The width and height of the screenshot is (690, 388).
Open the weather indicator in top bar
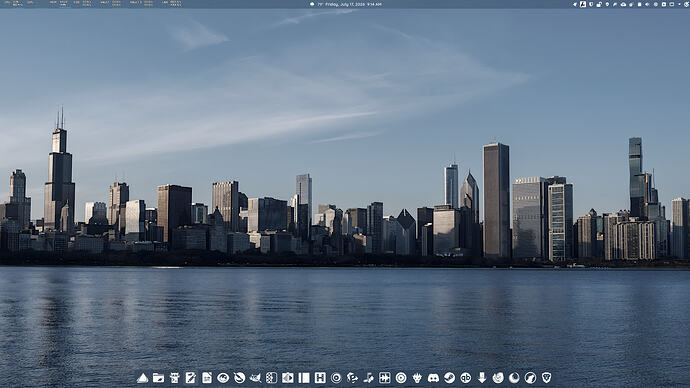(x=317, y=4)
